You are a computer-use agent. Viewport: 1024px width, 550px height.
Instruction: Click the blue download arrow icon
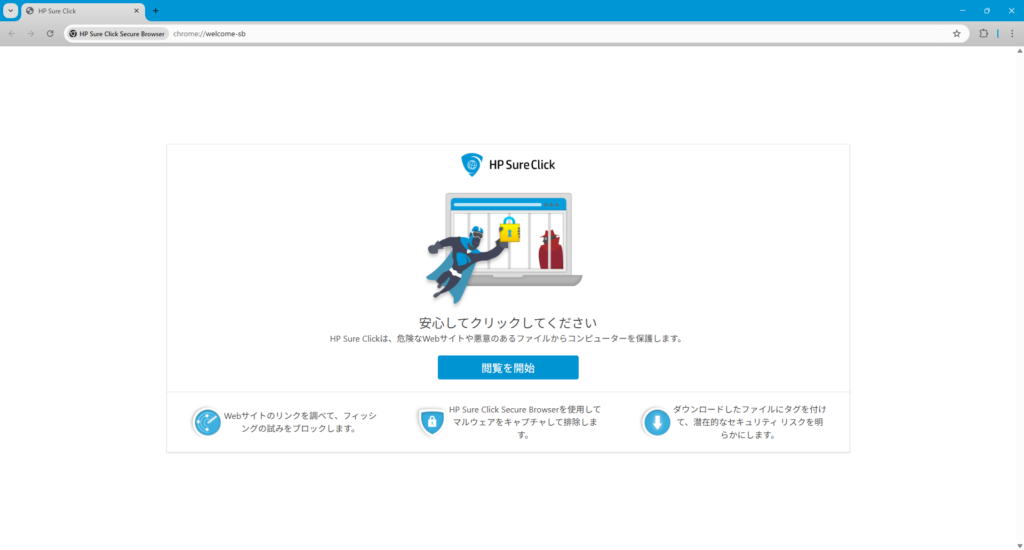pos(656,422)
